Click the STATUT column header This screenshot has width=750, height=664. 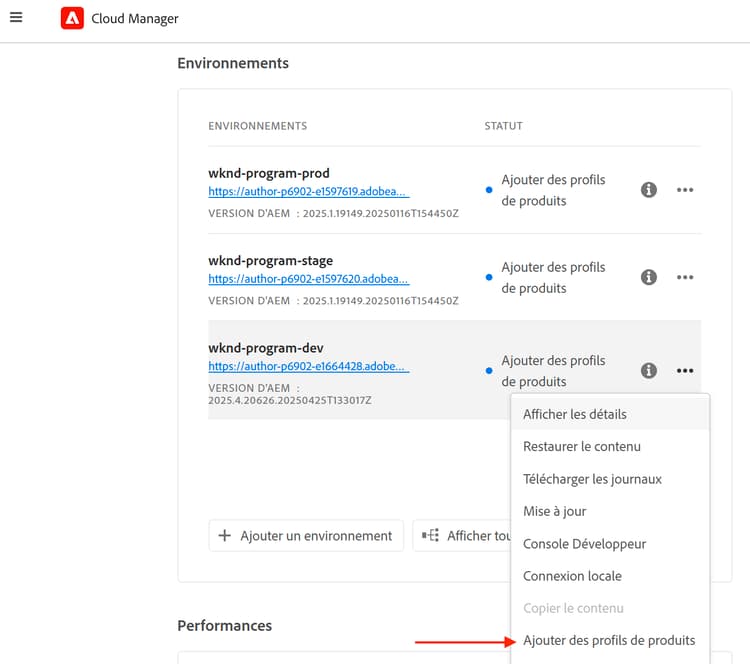click(x=504, y=126)
